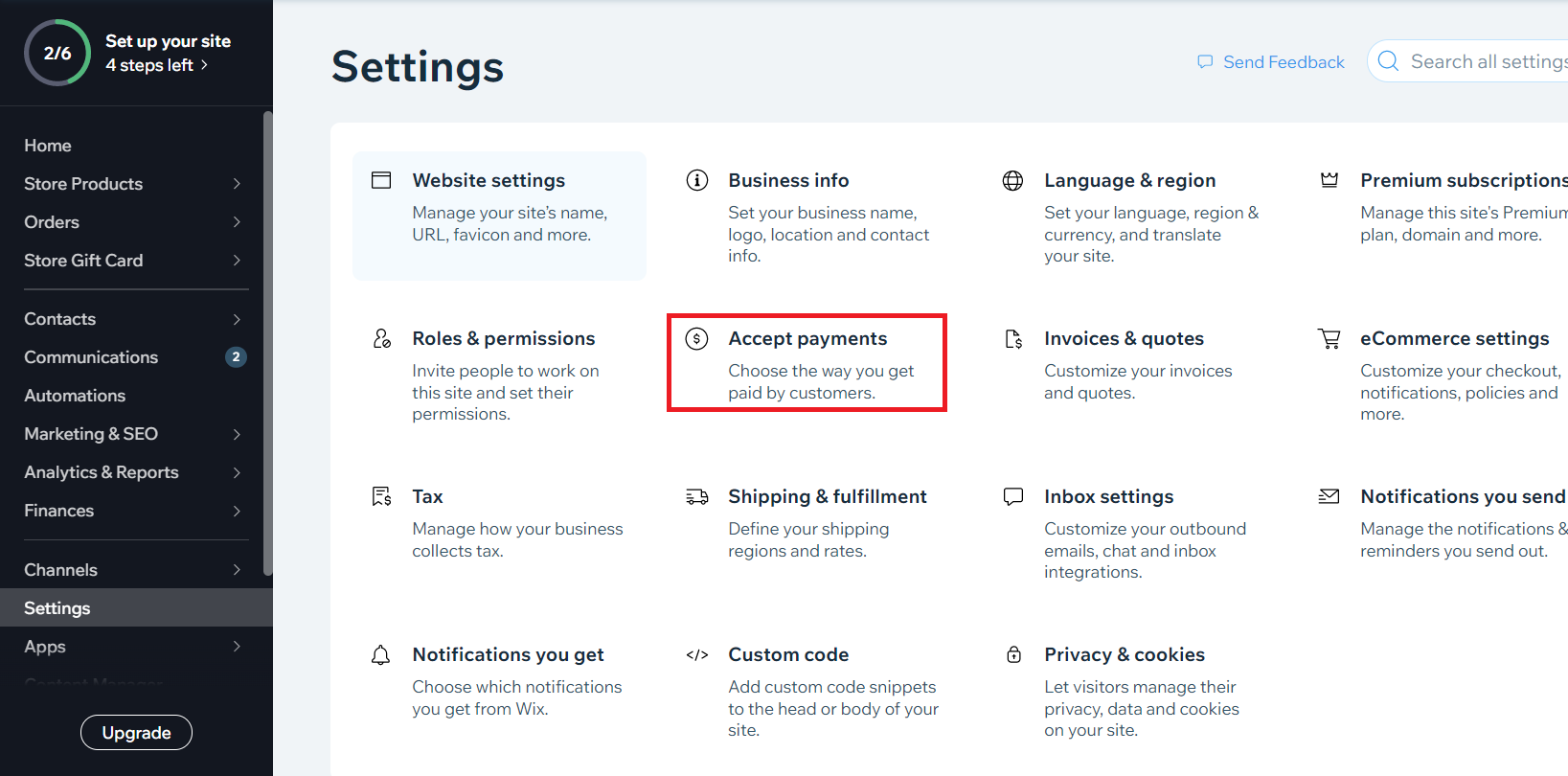Click the setup progress 2/6 circle
The height and width of the screenshot is (776, 1568).
click(57, 53)
